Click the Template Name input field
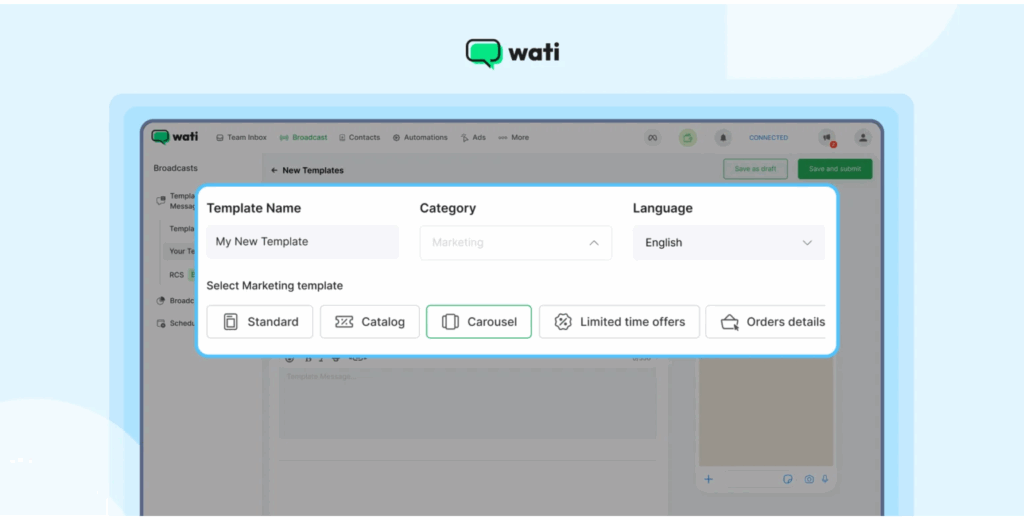The width and height of the screenshot is (1024, 520). [x=302, y=242]
